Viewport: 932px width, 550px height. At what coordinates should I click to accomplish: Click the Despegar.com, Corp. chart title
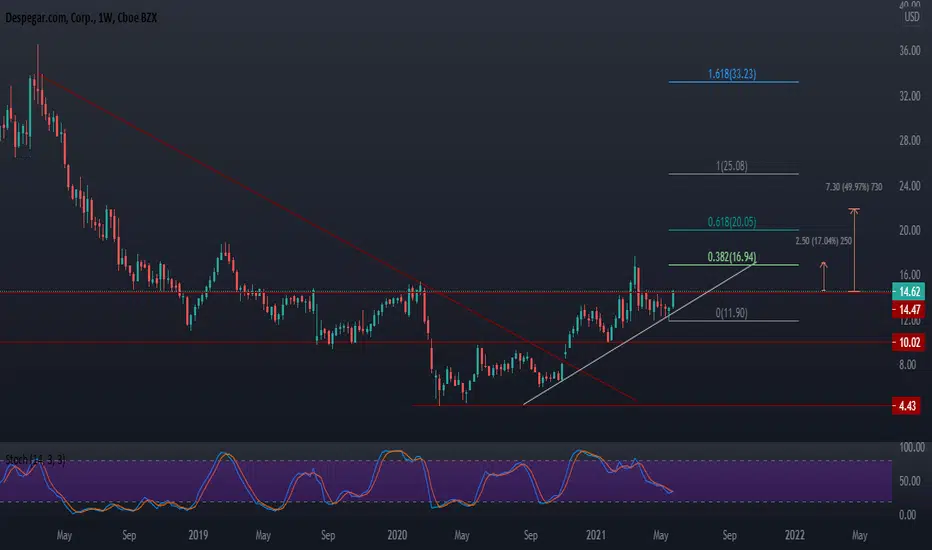click(x=81, y=18)
